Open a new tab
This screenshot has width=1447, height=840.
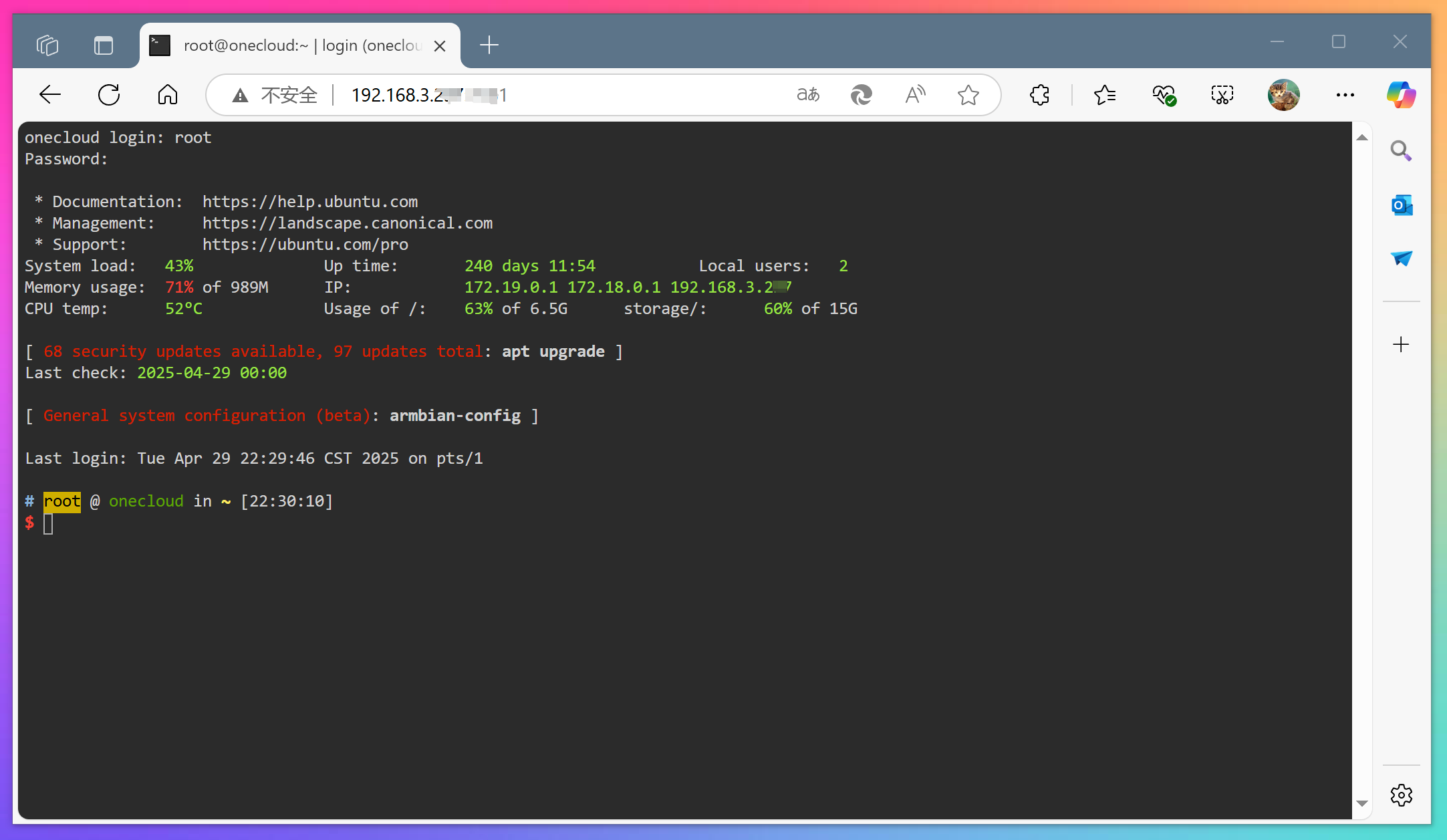(489, 45)
